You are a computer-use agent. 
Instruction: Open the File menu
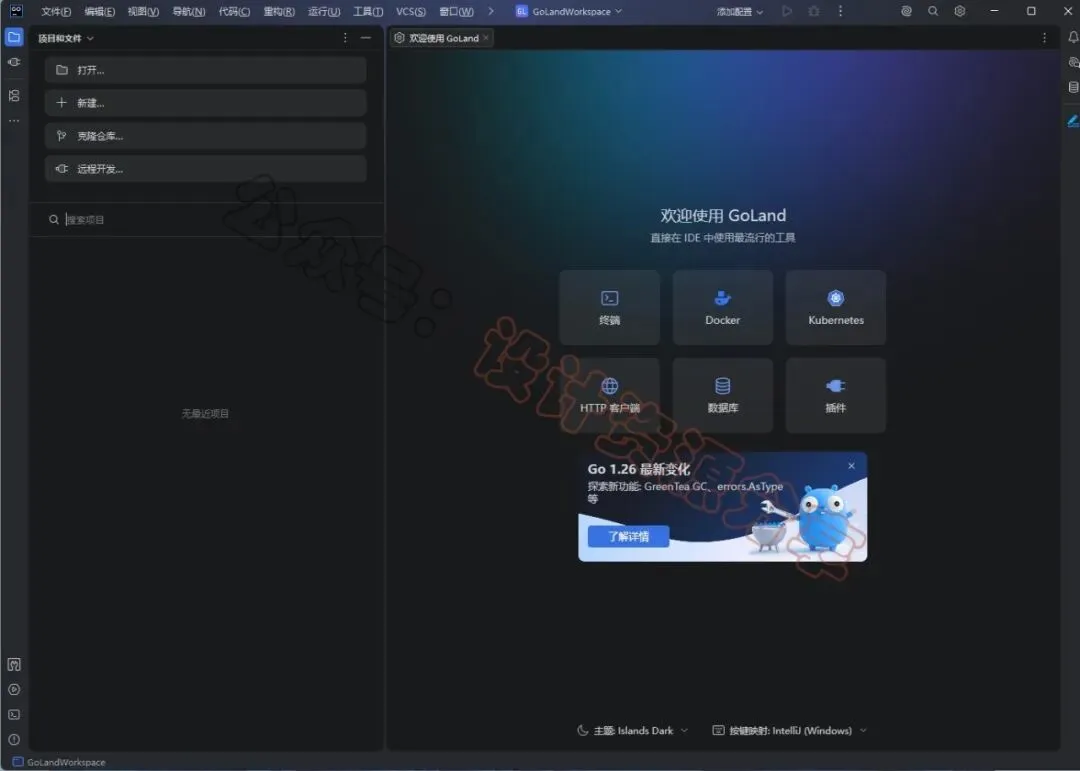[x=56, y=12]
